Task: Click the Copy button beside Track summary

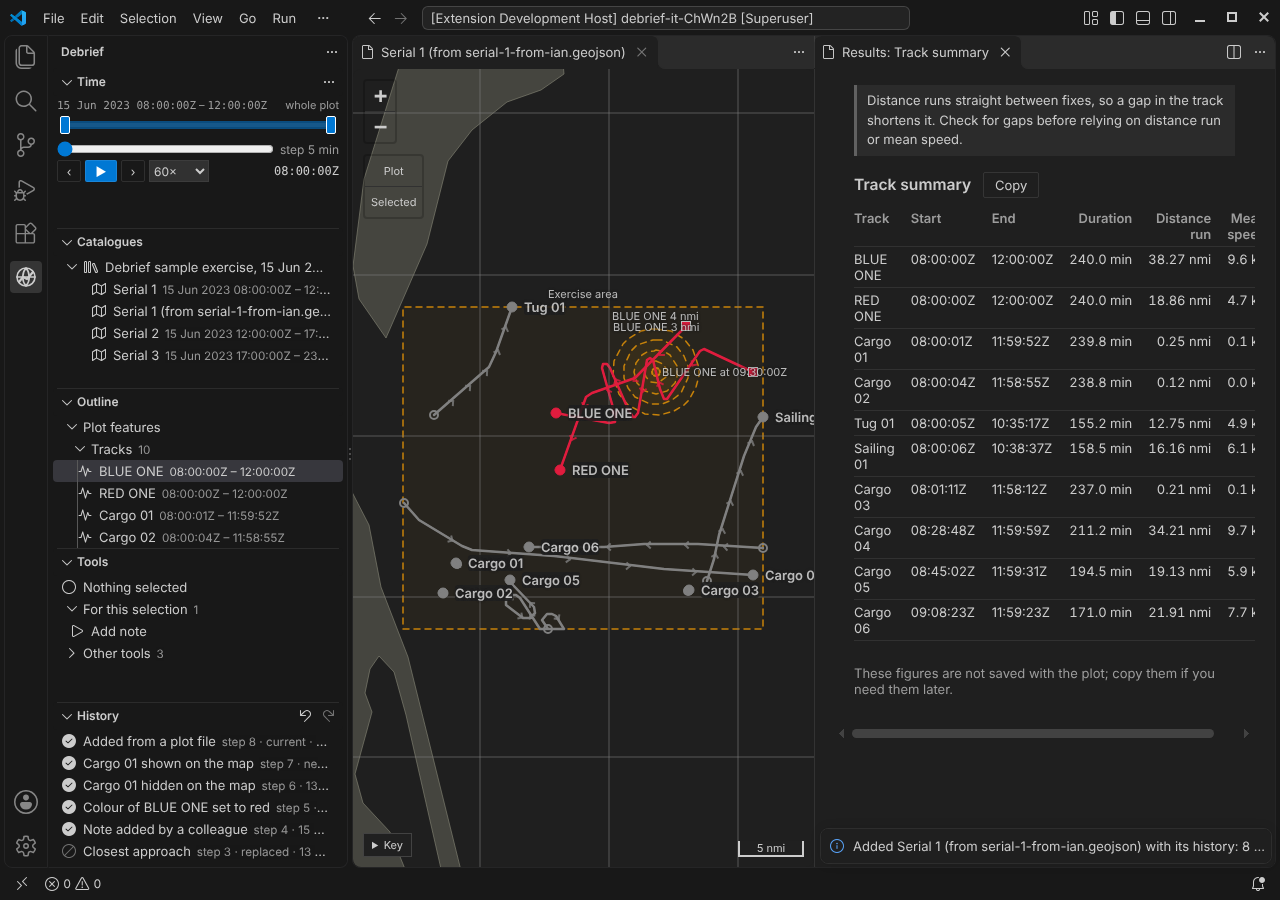Action: 1011,185
